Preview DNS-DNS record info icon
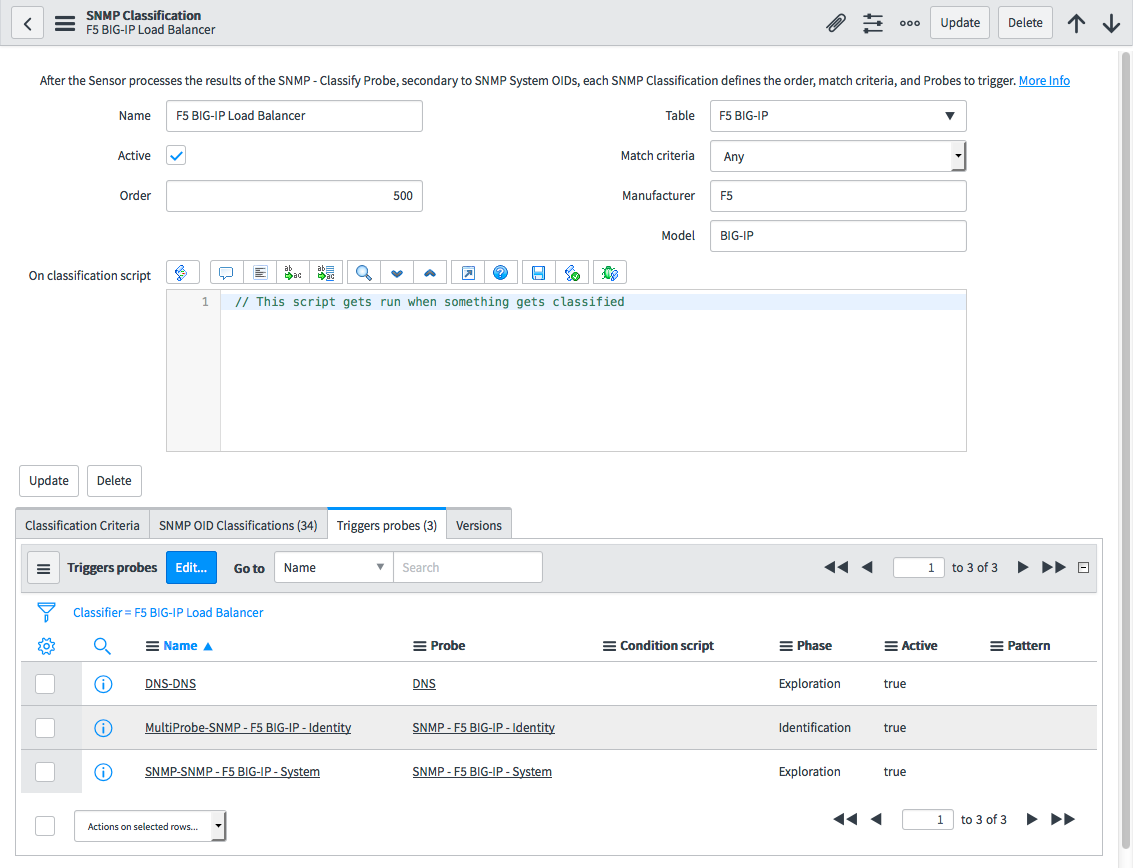 (103, 684)
